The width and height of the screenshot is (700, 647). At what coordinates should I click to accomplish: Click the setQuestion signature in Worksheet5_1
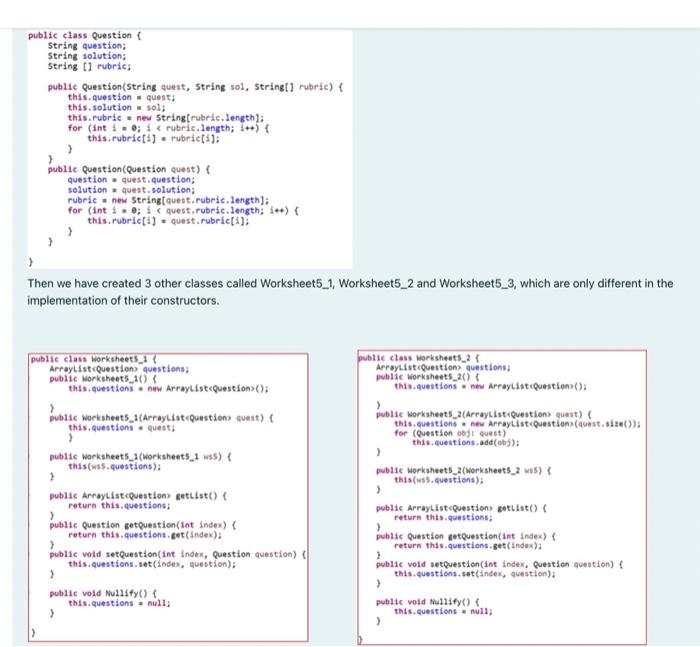(x=178, y=554)
